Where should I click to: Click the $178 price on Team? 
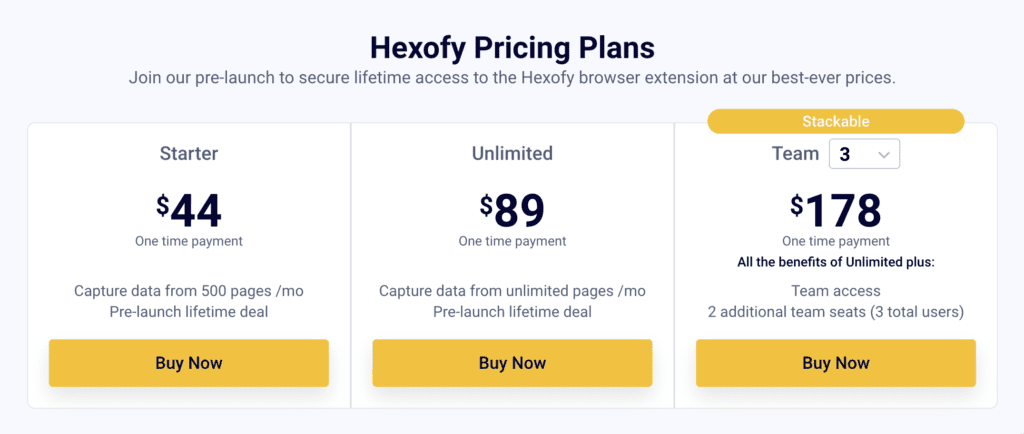(836, 210)
